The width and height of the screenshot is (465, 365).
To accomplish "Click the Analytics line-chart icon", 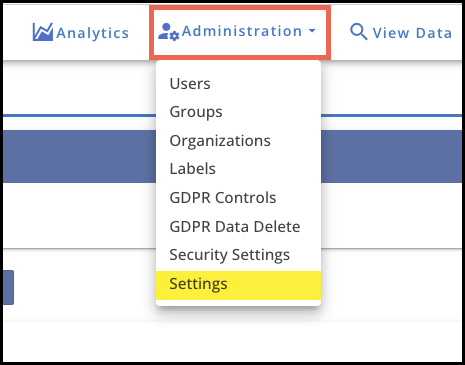I will click(x=43, y=32).
